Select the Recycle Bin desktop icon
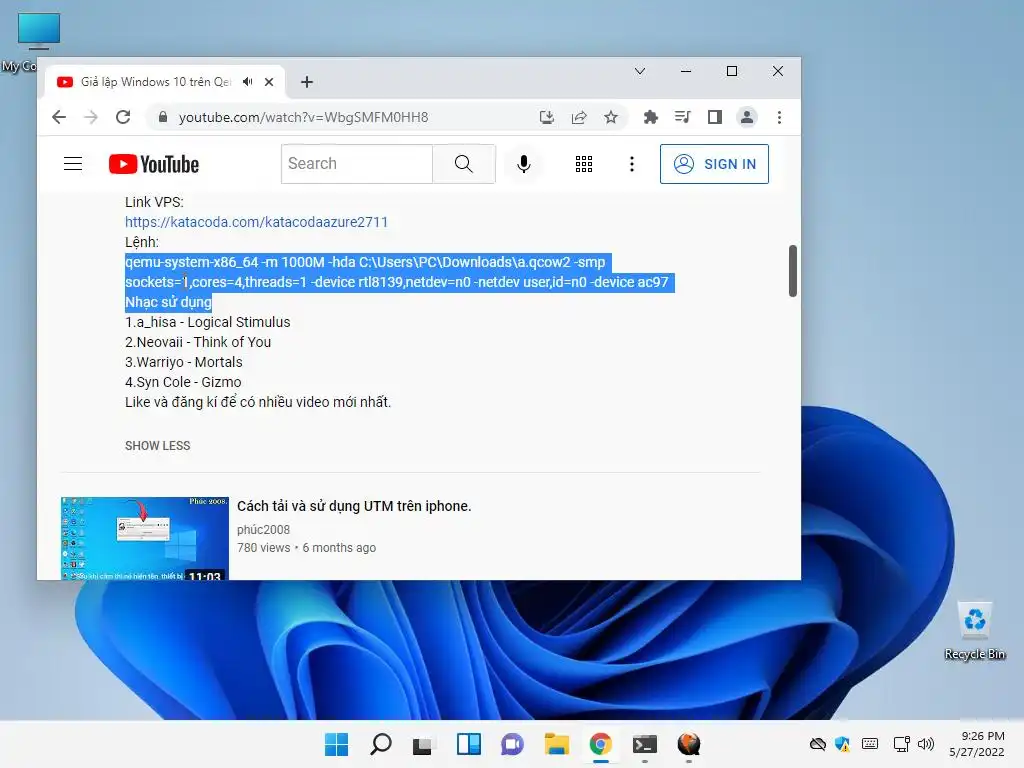This screenshot has width=1024, height=768. (x=975, y=631)
